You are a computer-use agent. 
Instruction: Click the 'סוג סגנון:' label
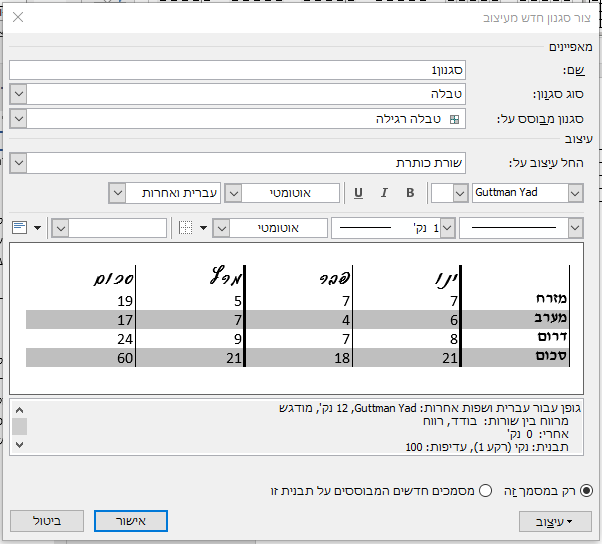point(558,94)
